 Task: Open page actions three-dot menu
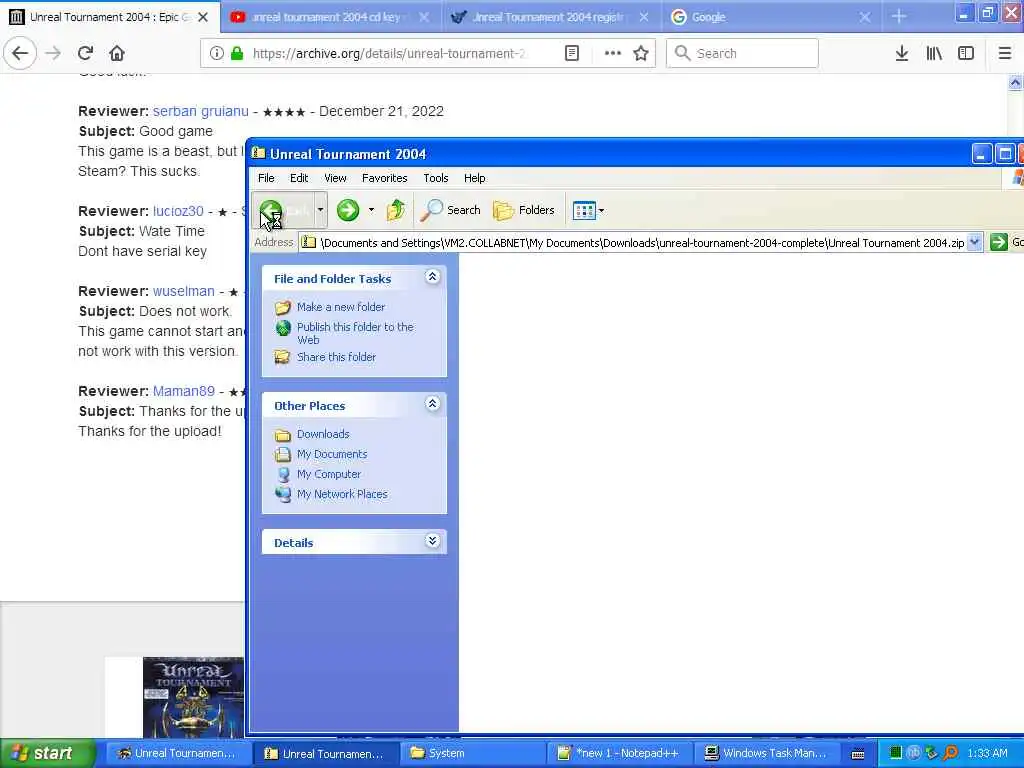coord(613,53)
